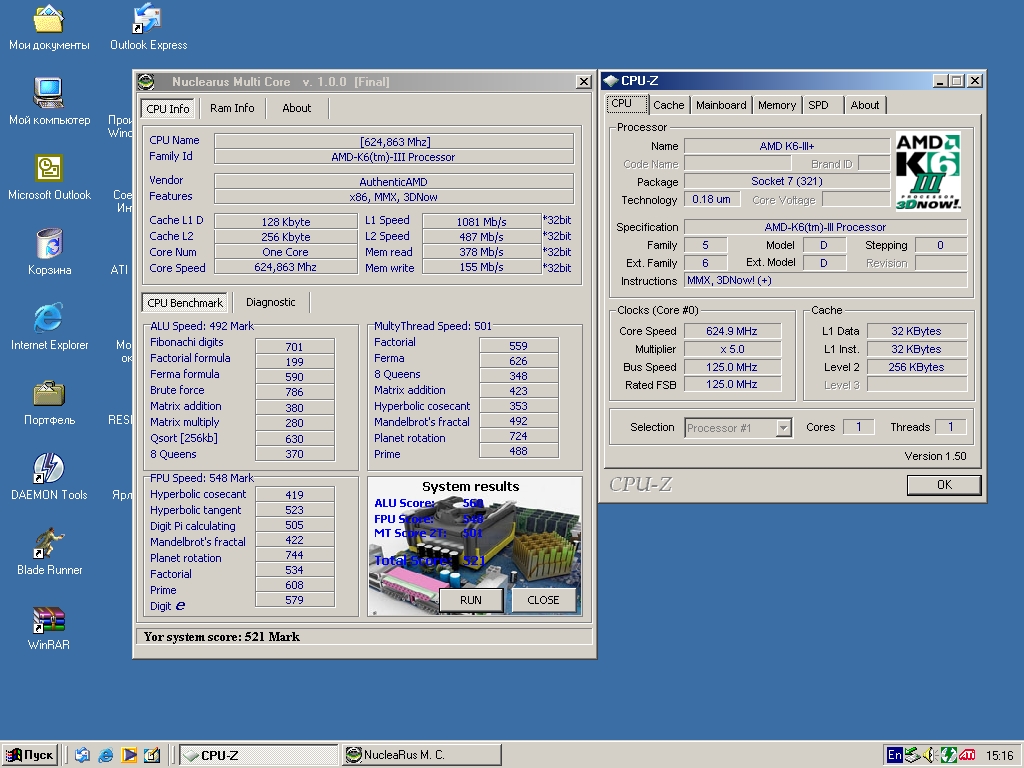Click OK in the CPU-Z window
This screenshot has height=768, width=1024.
[x=944, y=485]
